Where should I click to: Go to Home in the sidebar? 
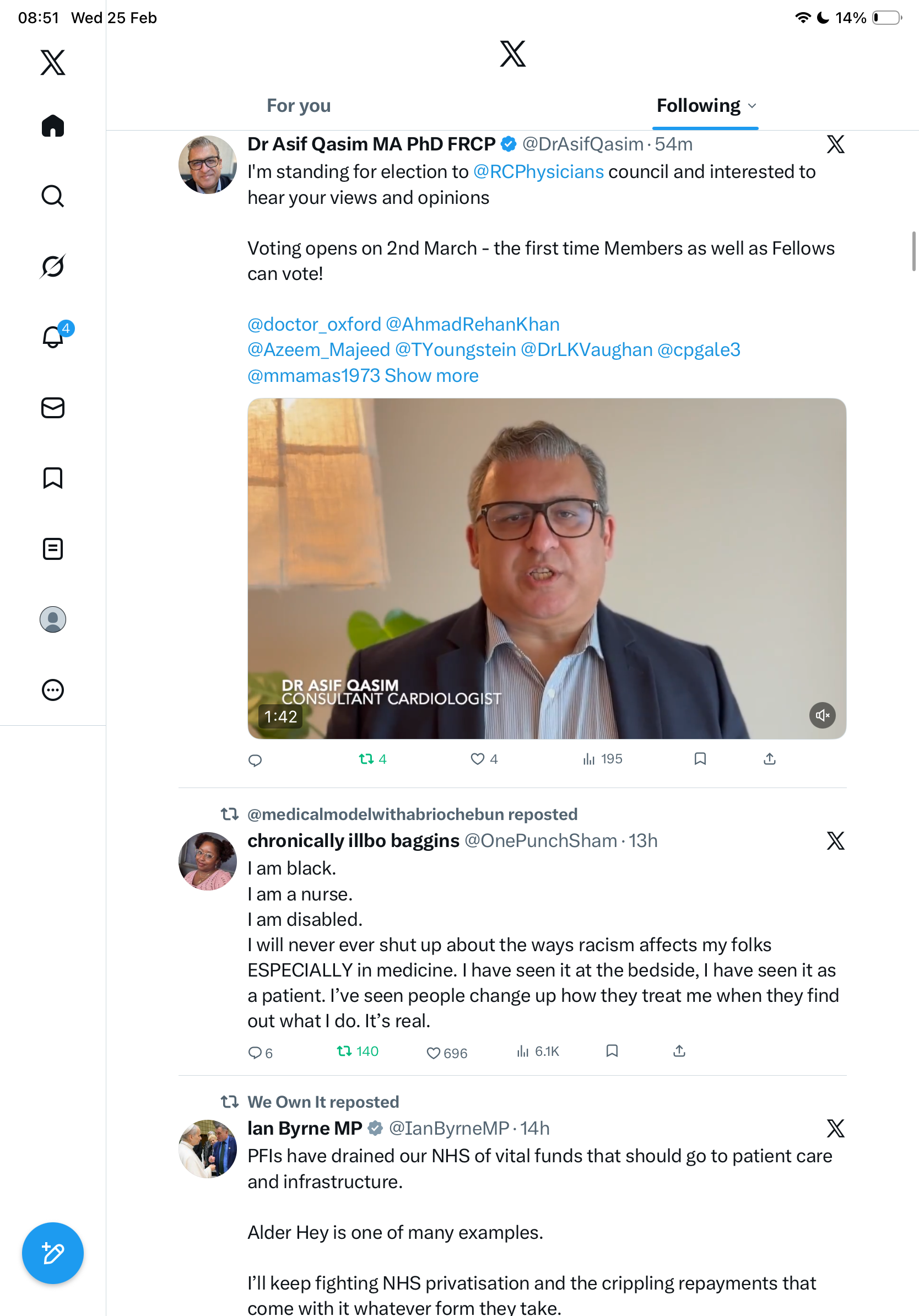point(53,126)
